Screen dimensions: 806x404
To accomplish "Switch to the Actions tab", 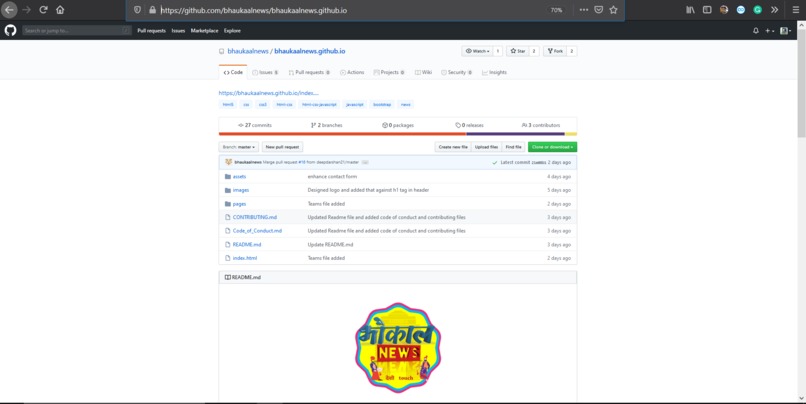I will click(352, 72).
